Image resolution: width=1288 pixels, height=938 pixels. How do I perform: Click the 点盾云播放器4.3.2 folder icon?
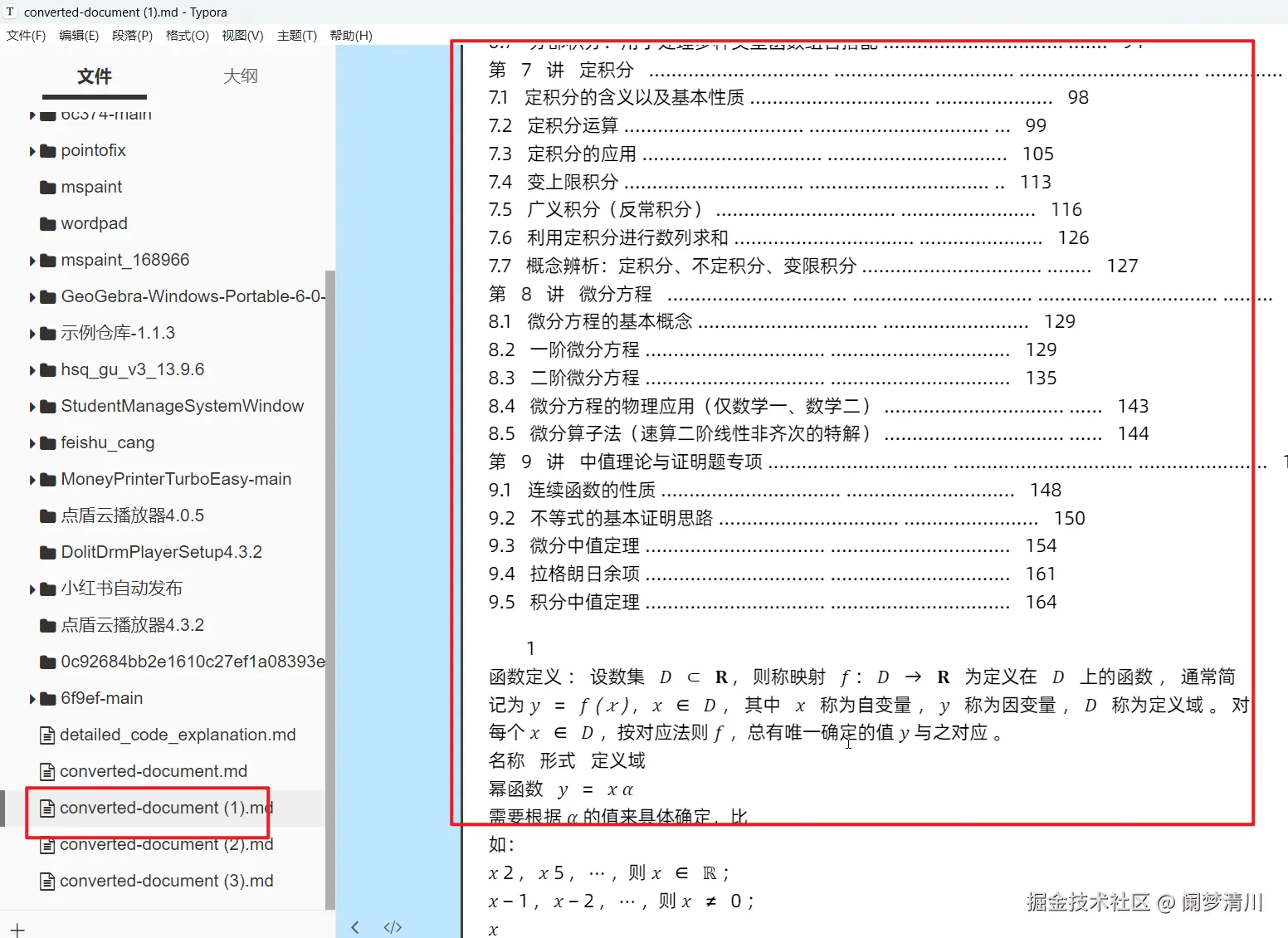(x=48, y=626)
